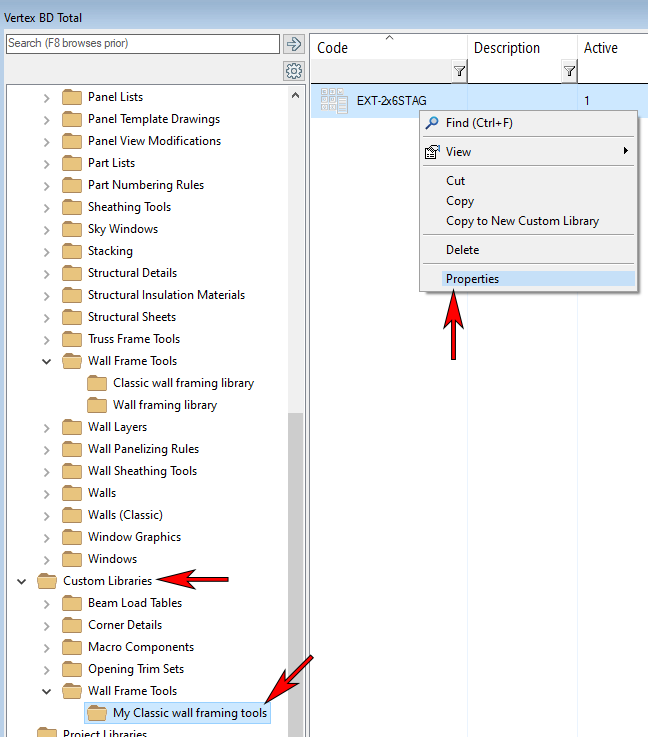
Task: Expand the Corner Details node
Action: (47, 626)
